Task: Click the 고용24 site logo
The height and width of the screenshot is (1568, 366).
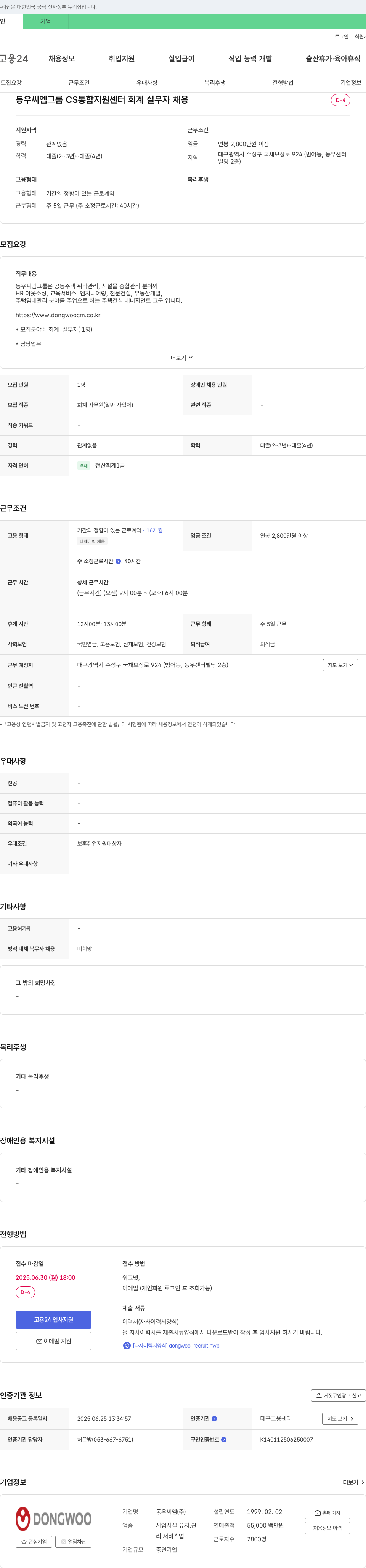Action: pos(14,58)
